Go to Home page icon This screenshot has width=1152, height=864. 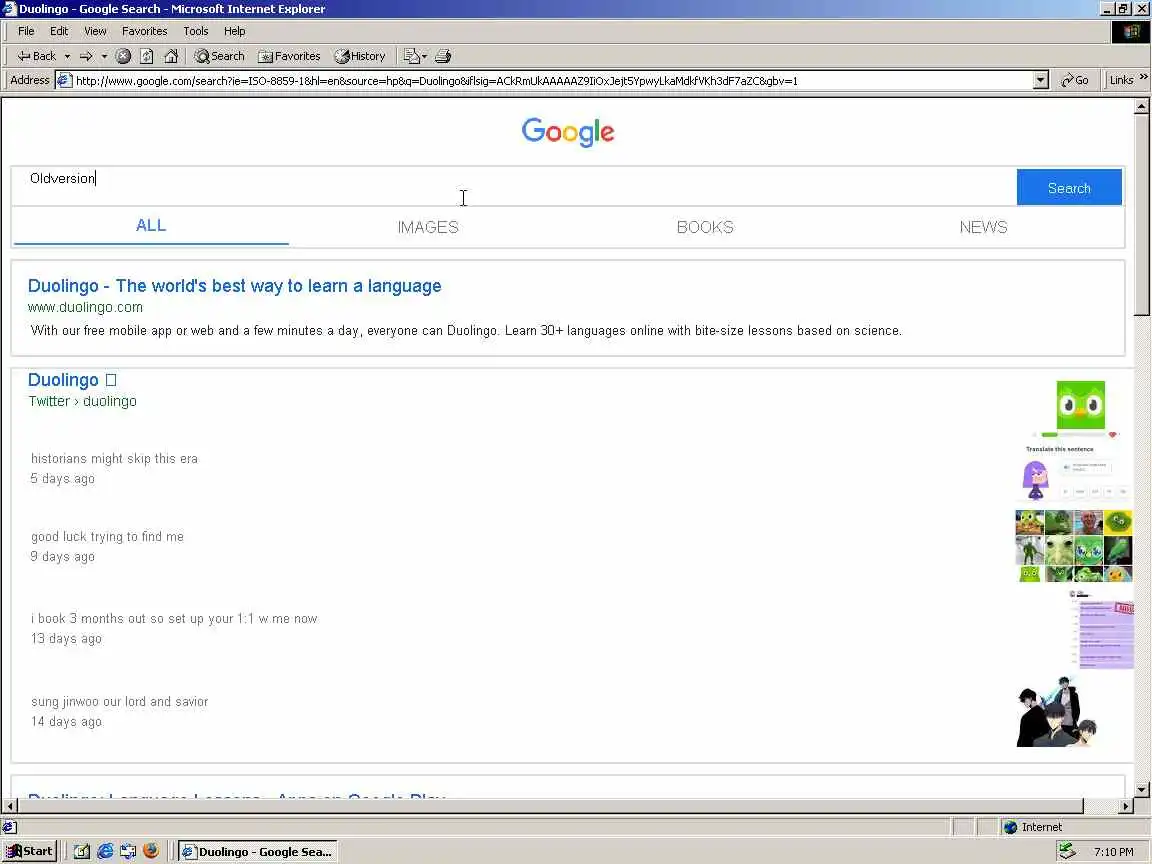[x=171, y=56]
